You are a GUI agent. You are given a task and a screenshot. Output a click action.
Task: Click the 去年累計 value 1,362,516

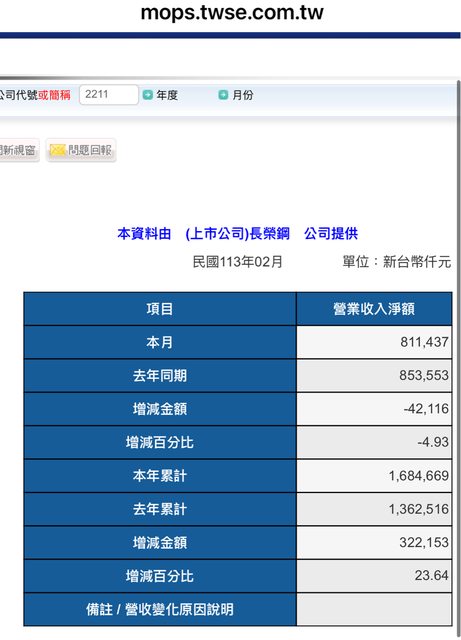click(419, 509)
